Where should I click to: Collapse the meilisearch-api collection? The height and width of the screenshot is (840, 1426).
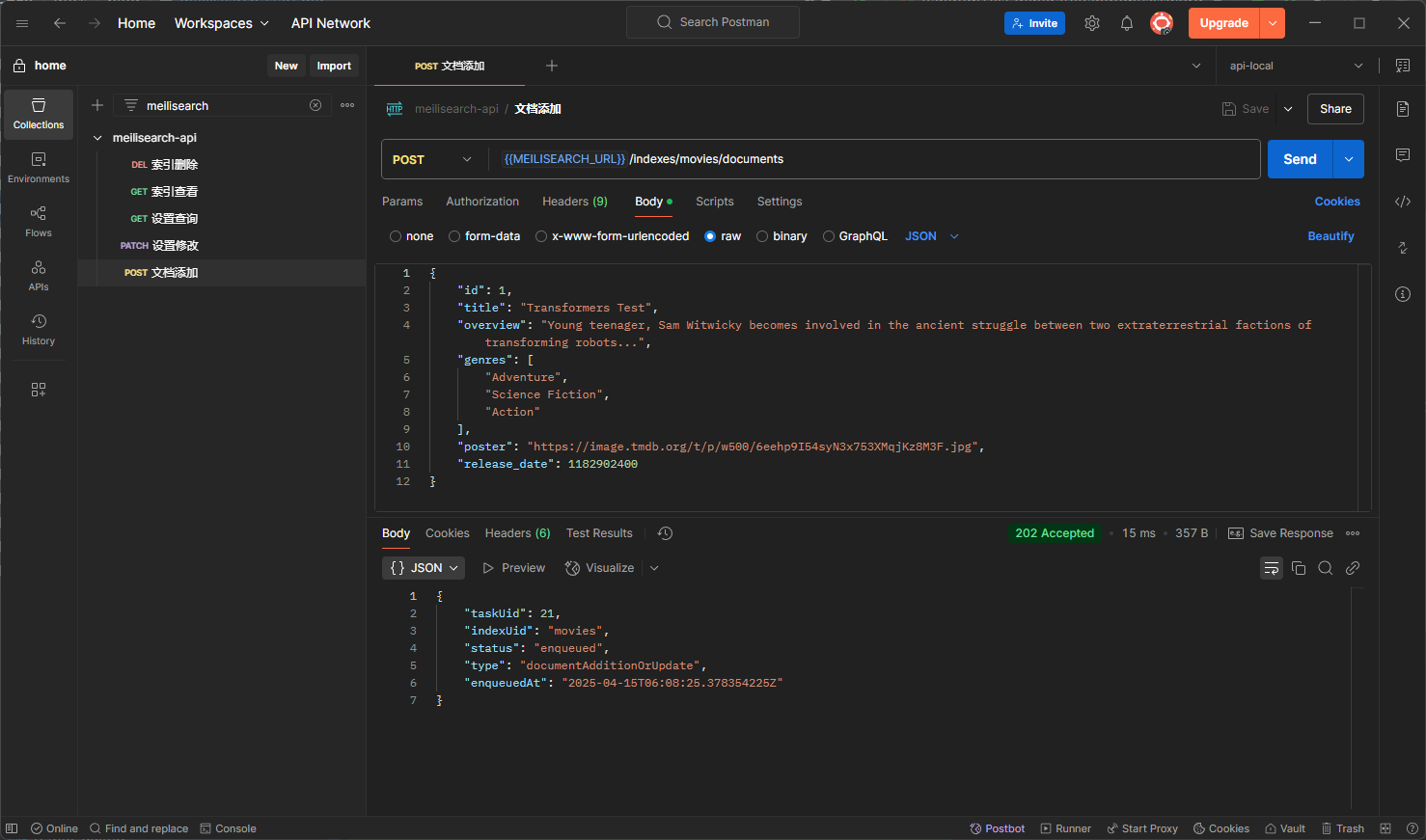point(97,137)
